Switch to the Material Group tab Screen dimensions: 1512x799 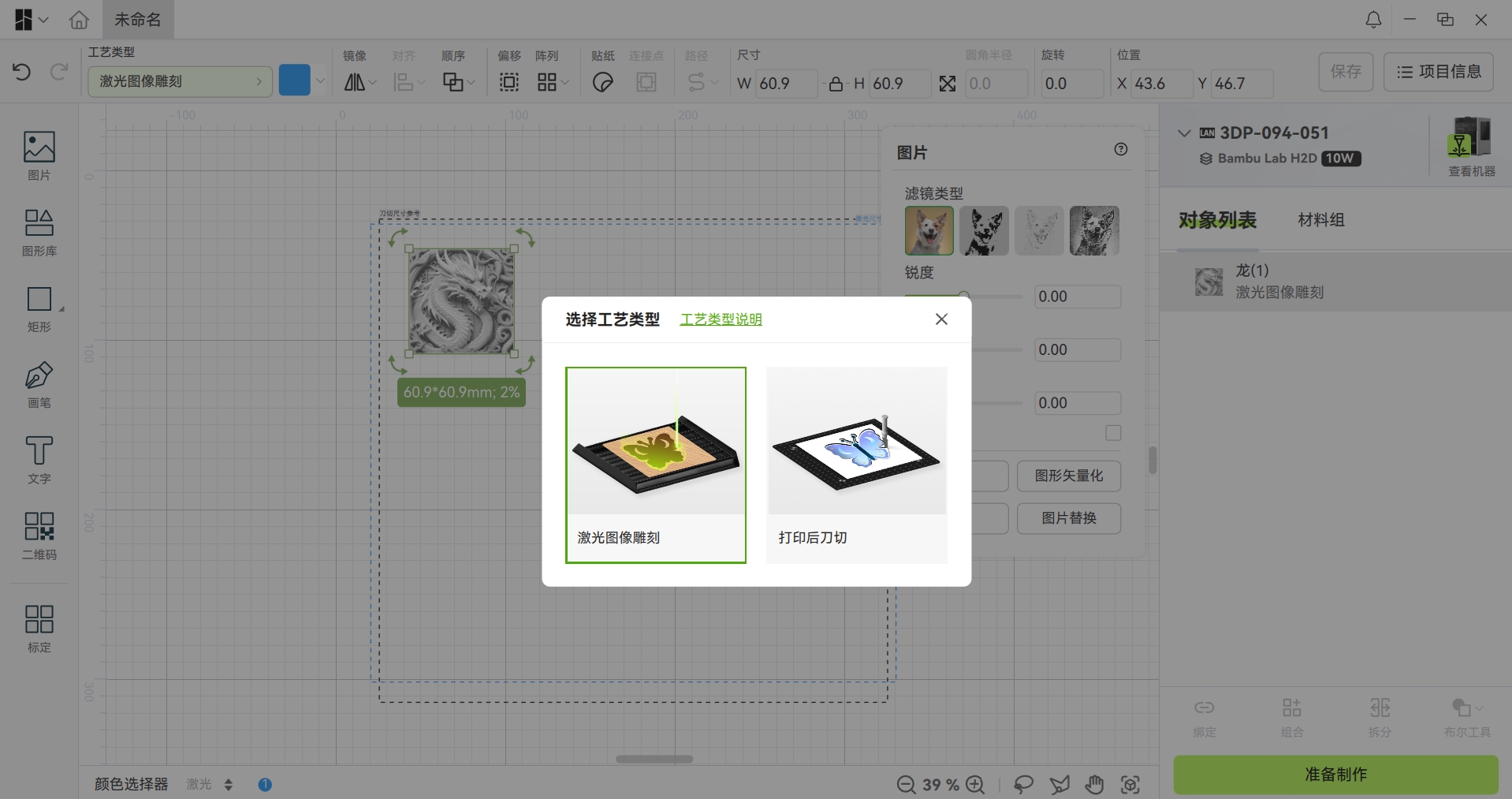(1321, 220)
